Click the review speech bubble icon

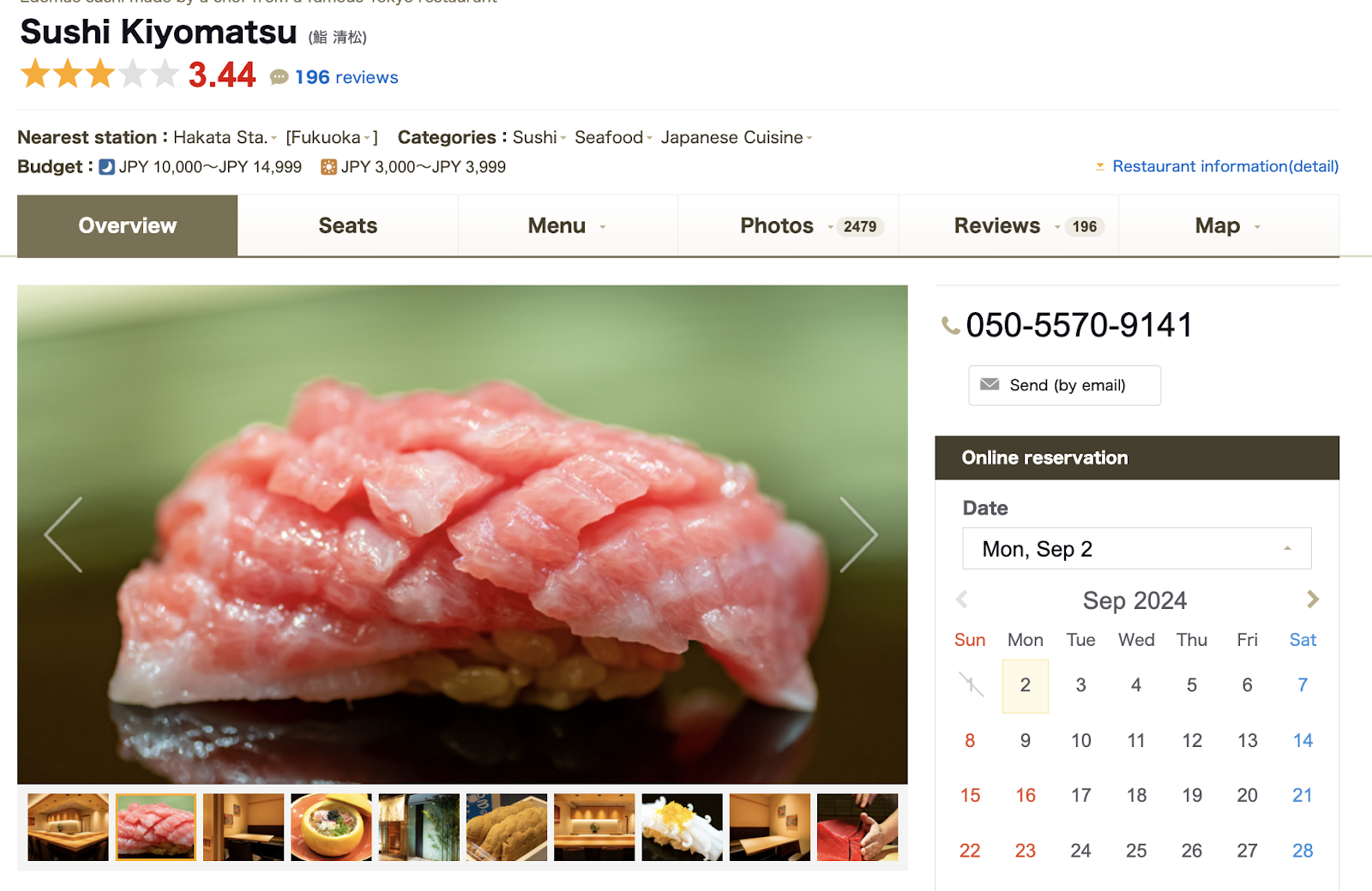[279, 78]
